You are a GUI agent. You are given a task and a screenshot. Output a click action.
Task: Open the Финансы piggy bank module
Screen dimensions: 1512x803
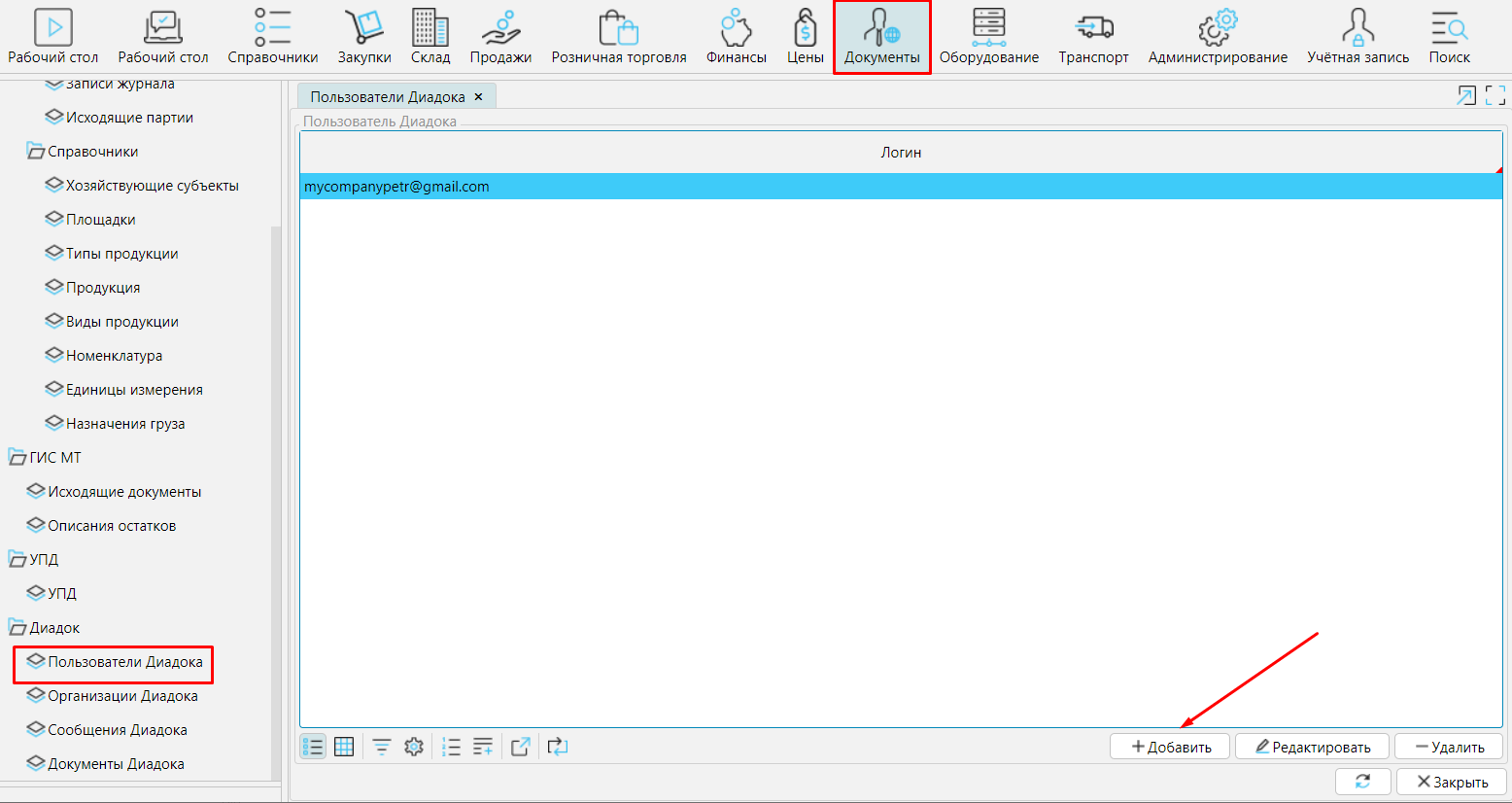(736, 37)
